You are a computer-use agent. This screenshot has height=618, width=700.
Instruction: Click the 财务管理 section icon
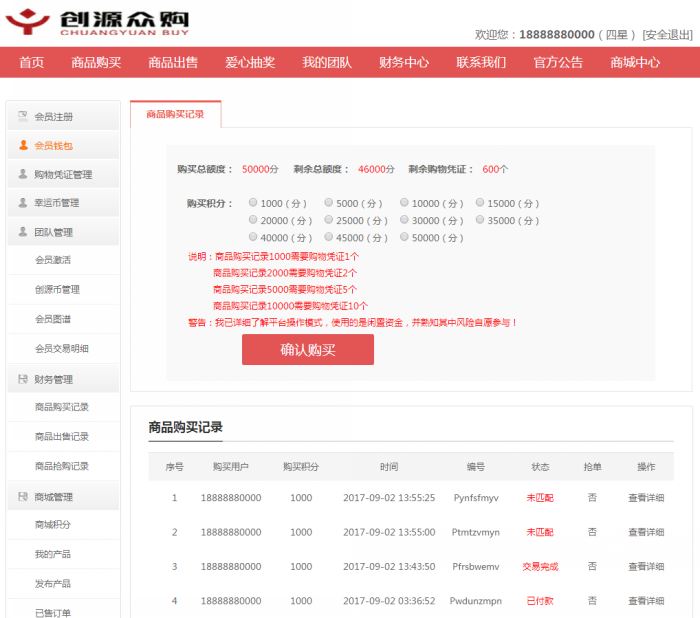23,379
